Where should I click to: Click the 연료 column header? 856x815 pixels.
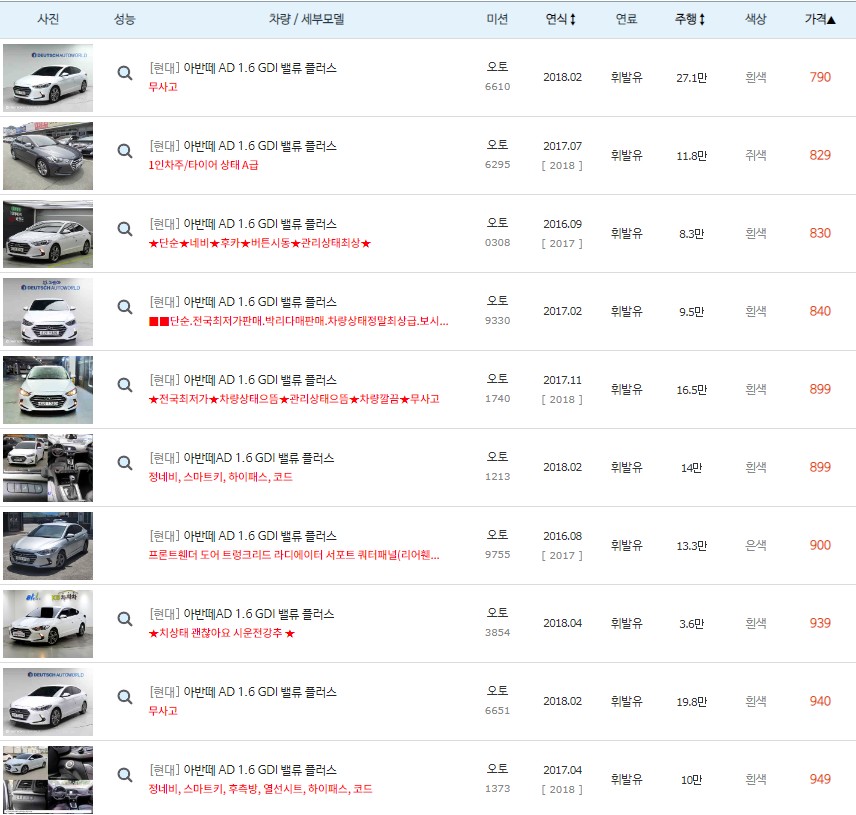click(626, 19)
